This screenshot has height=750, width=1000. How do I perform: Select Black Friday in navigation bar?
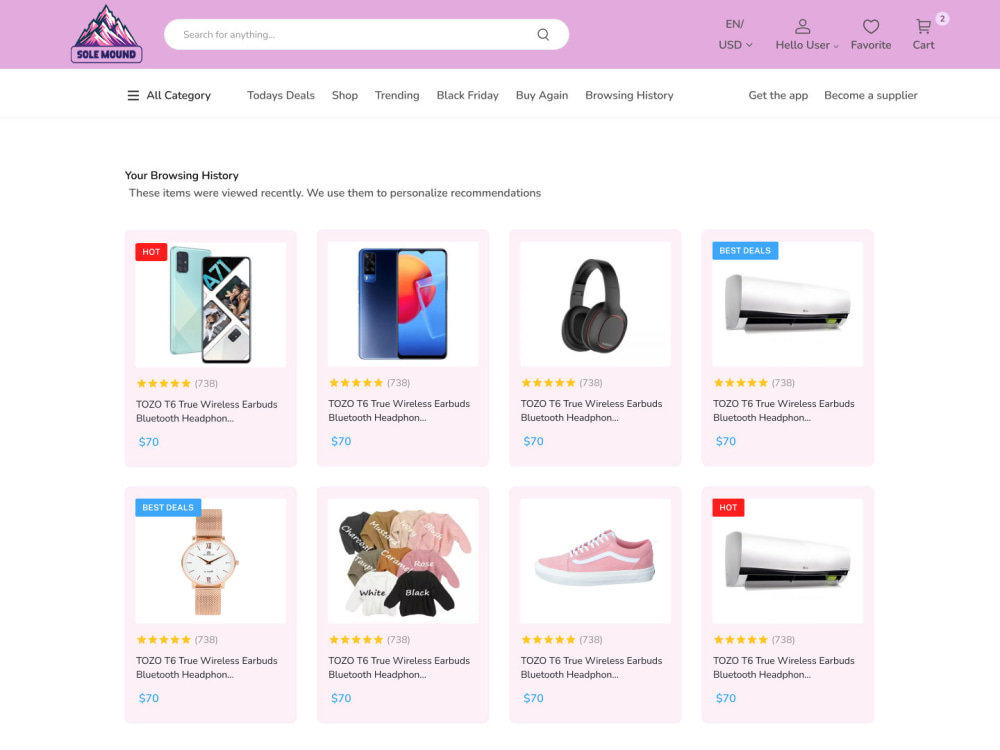point(467,96)
